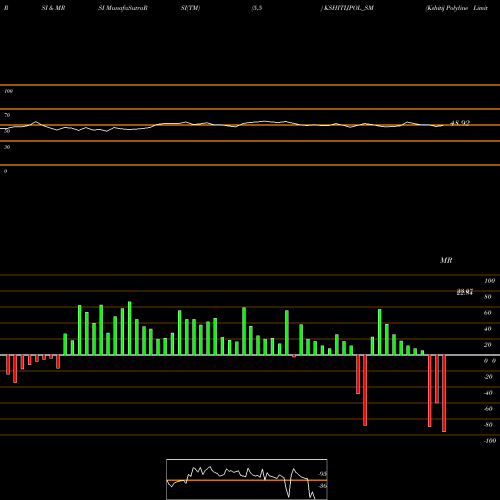The image size is (500, 500).
Task: Click the RSI current value 48.92
Action: coord(460,123)
